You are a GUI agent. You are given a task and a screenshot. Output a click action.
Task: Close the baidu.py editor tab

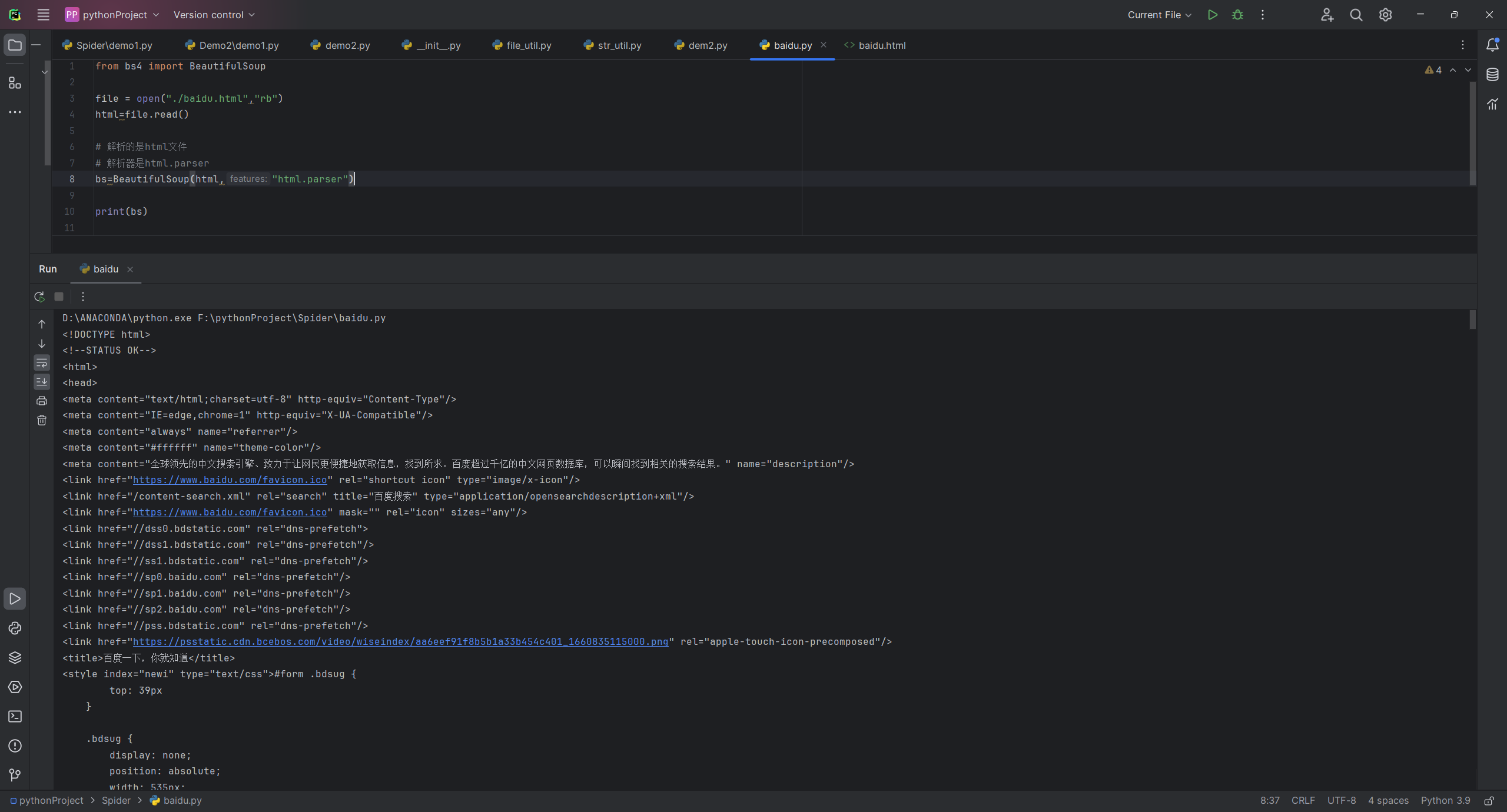click(x=824, y=45)
